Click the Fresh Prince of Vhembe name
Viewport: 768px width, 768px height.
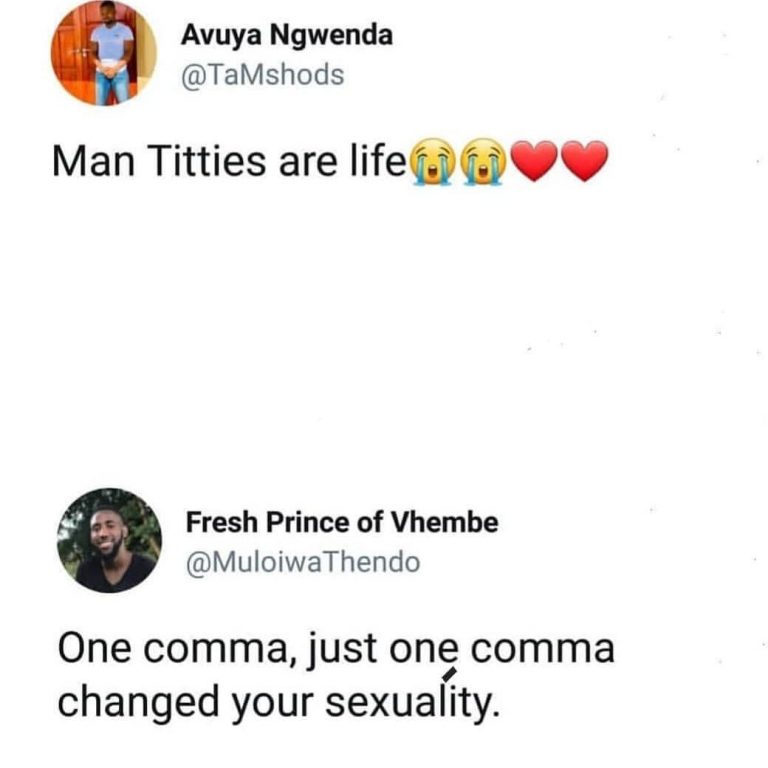coord(342,522)
